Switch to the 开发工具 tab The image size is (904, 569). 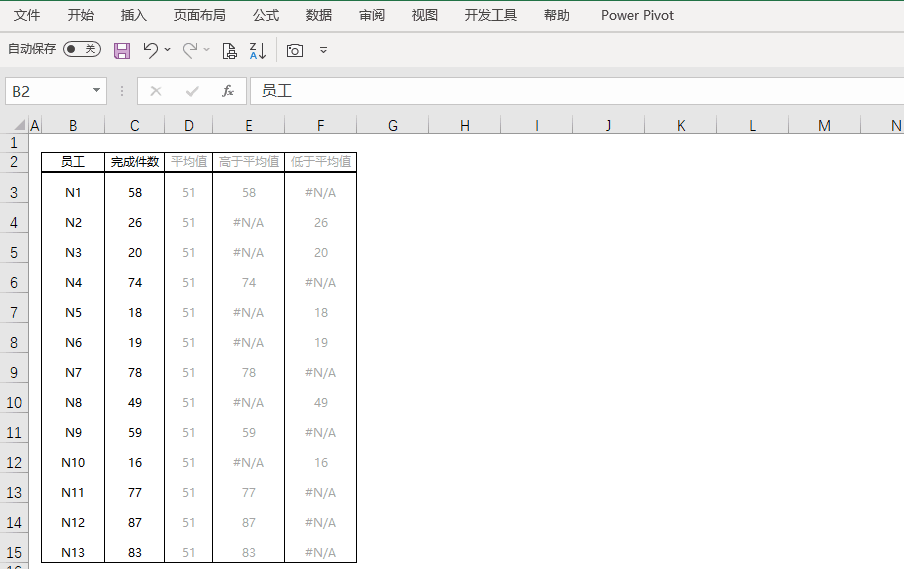(491, 16)
